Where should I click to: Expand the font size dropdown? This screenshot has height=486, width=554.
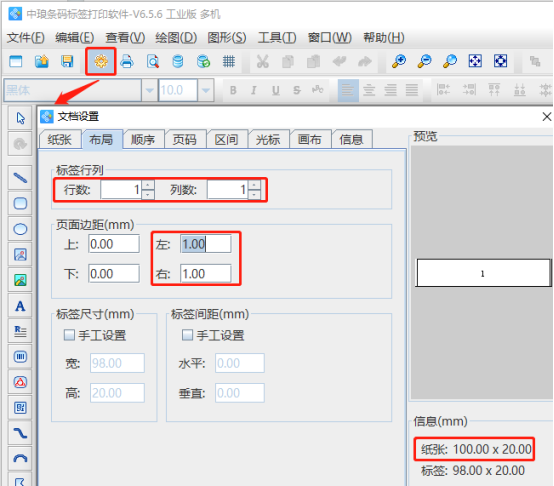click(206, 90)
